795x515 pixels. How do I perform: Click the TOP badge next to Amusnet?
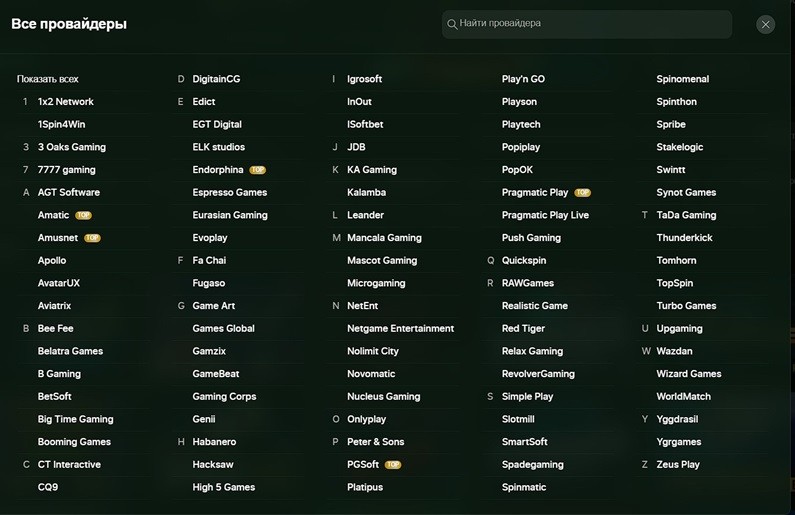coord(92,238)
